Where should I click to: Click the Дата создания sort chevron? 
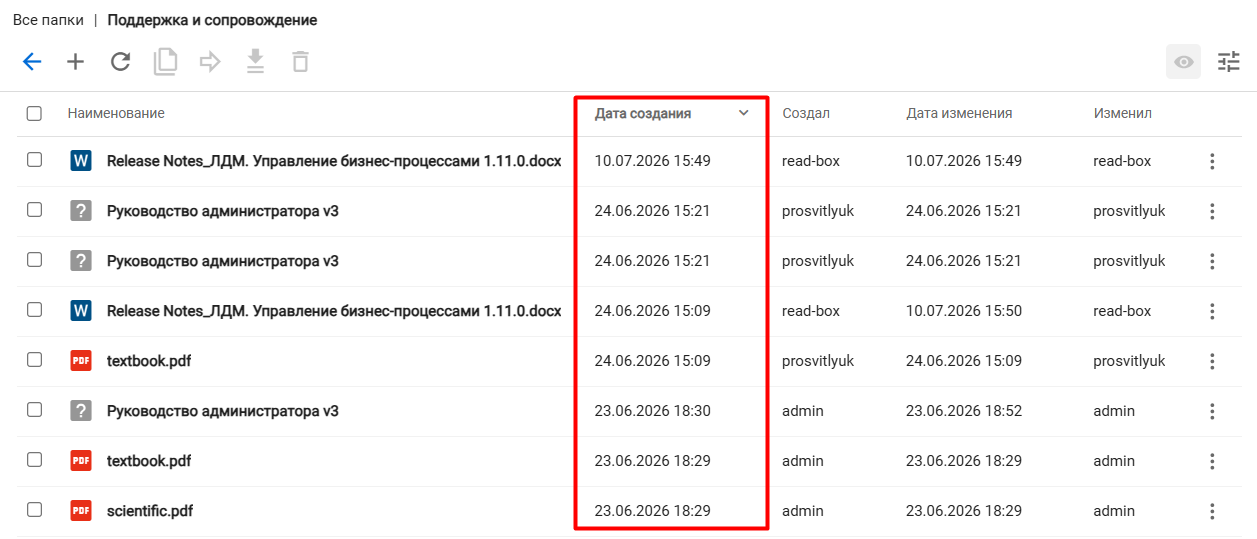pyautogui.click(x=743, y=113)
